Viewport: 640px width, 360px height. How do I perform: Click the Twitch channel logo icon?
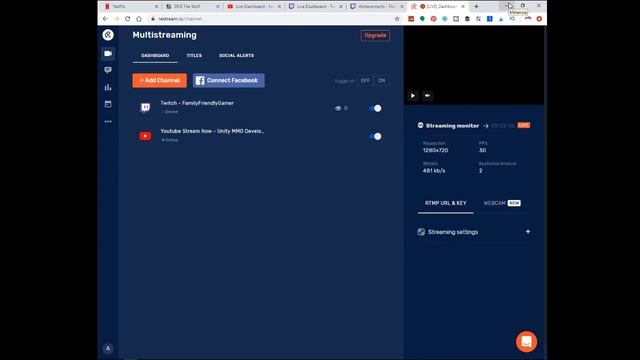coord(145,107)
